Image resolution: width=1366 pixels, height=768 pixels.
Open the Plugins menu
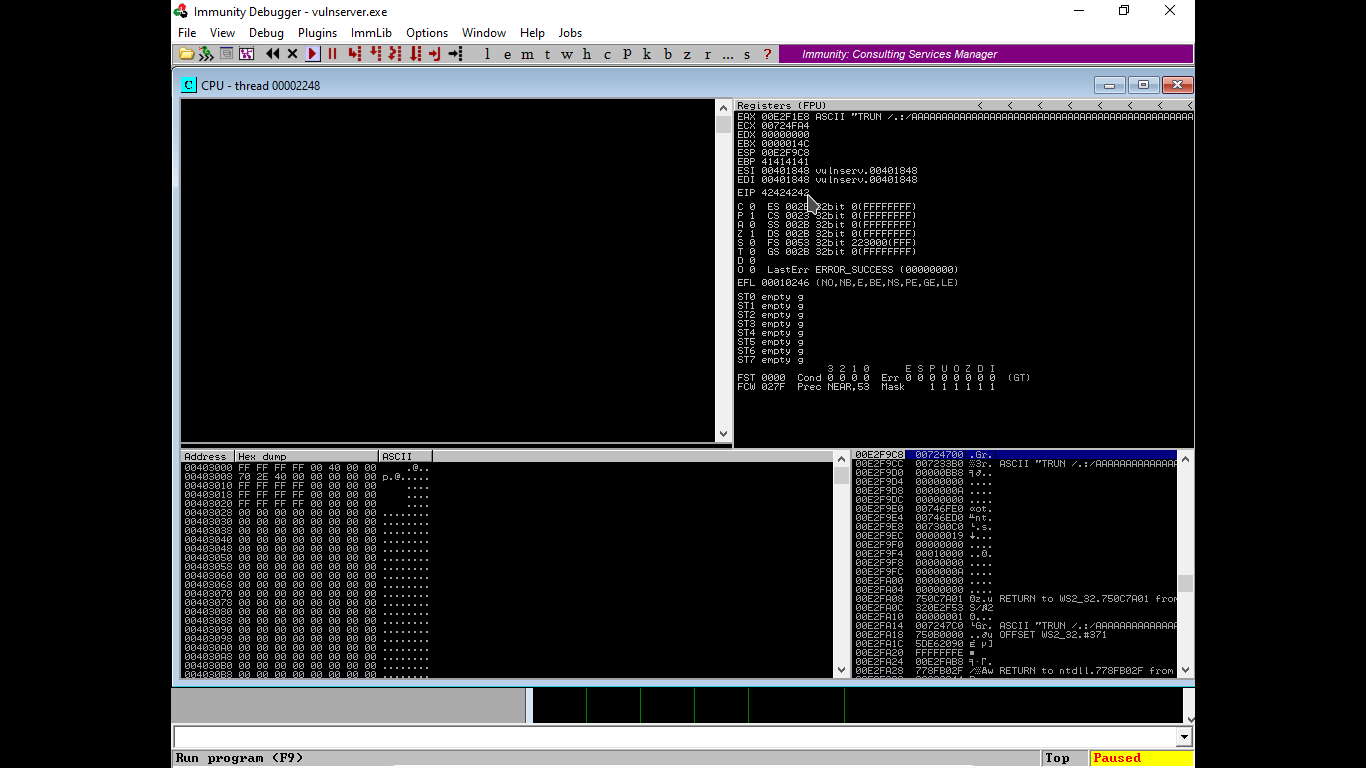pos(317,33)
